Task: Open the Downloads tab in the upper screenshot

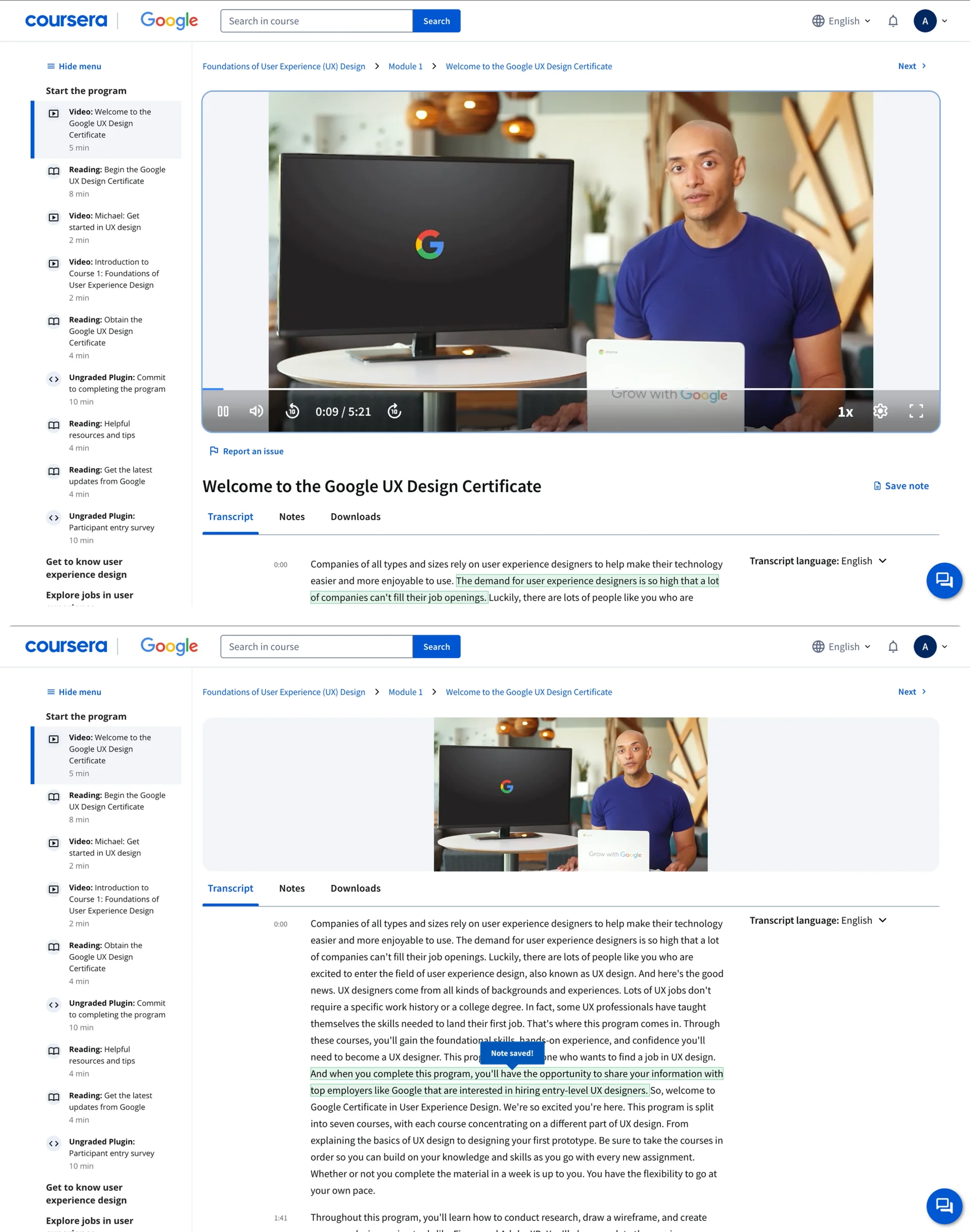Action: [355, 517]
